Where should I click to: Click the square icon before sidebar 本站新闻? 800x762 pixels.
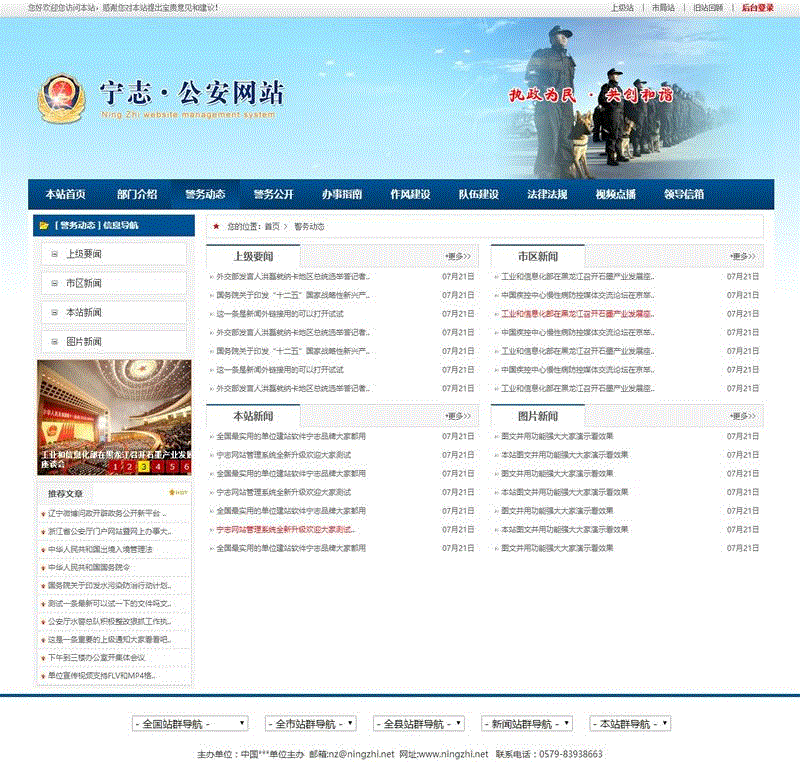[x=55, y=313]
